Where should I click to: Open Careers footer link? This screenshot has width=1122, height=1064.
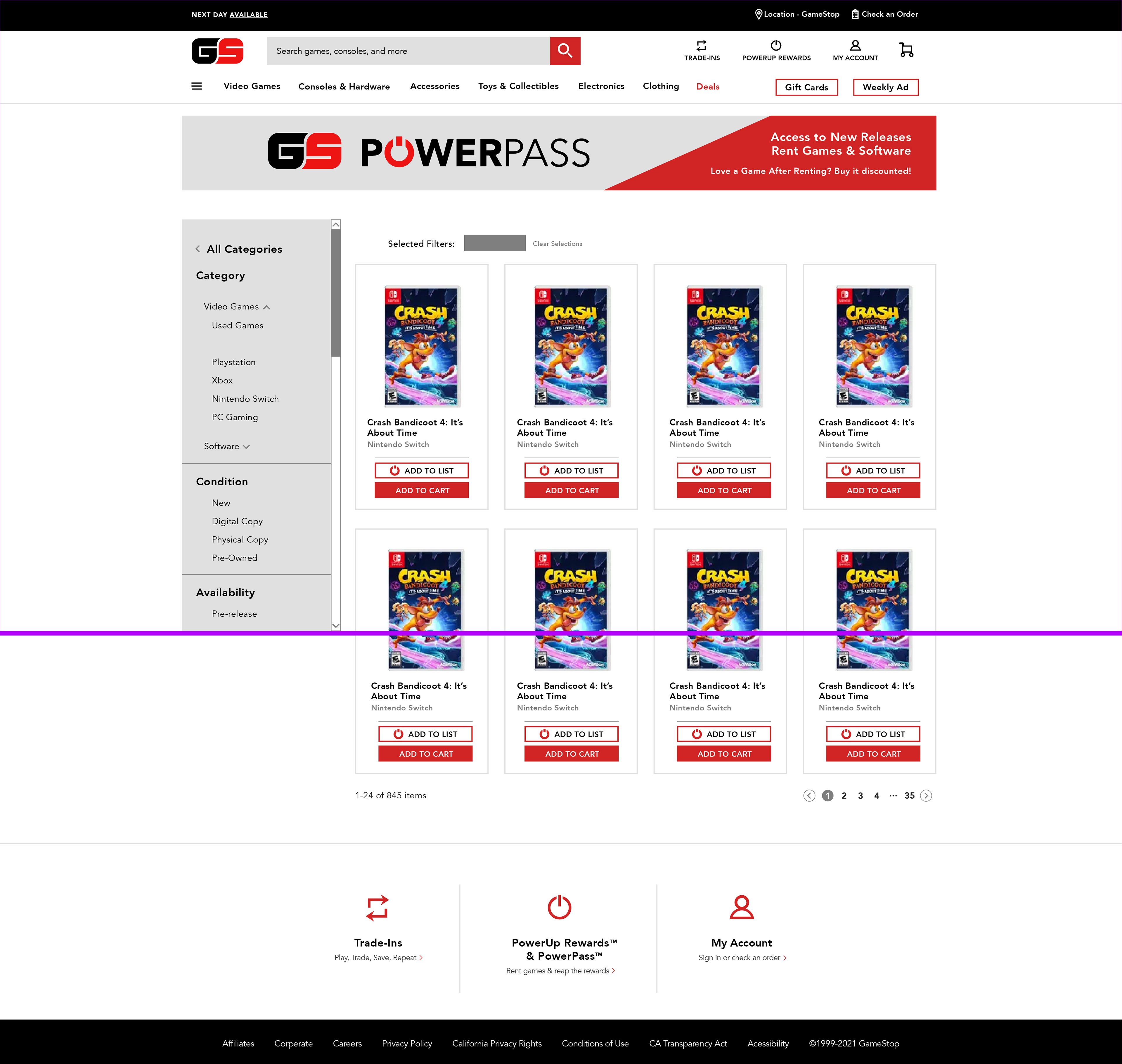[x=347, y=1044]
